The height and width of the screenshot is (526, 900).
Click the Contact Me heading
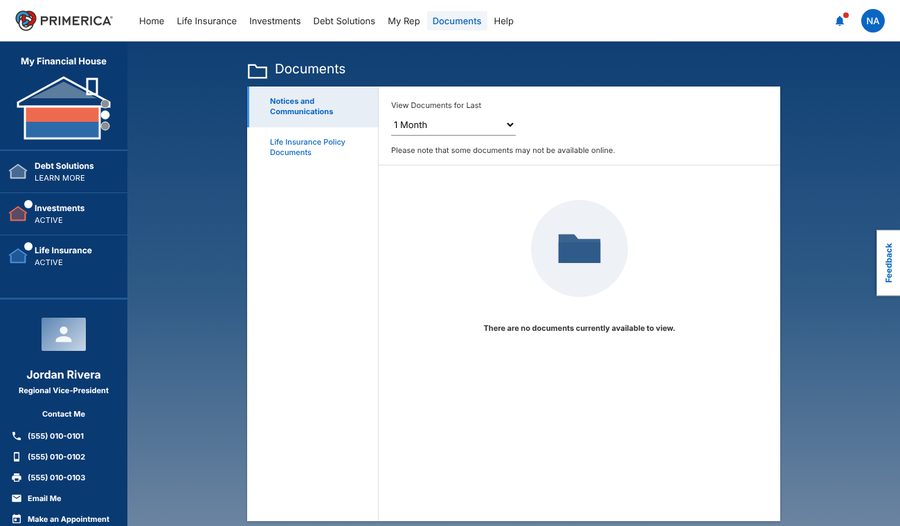tap(64, 414)
